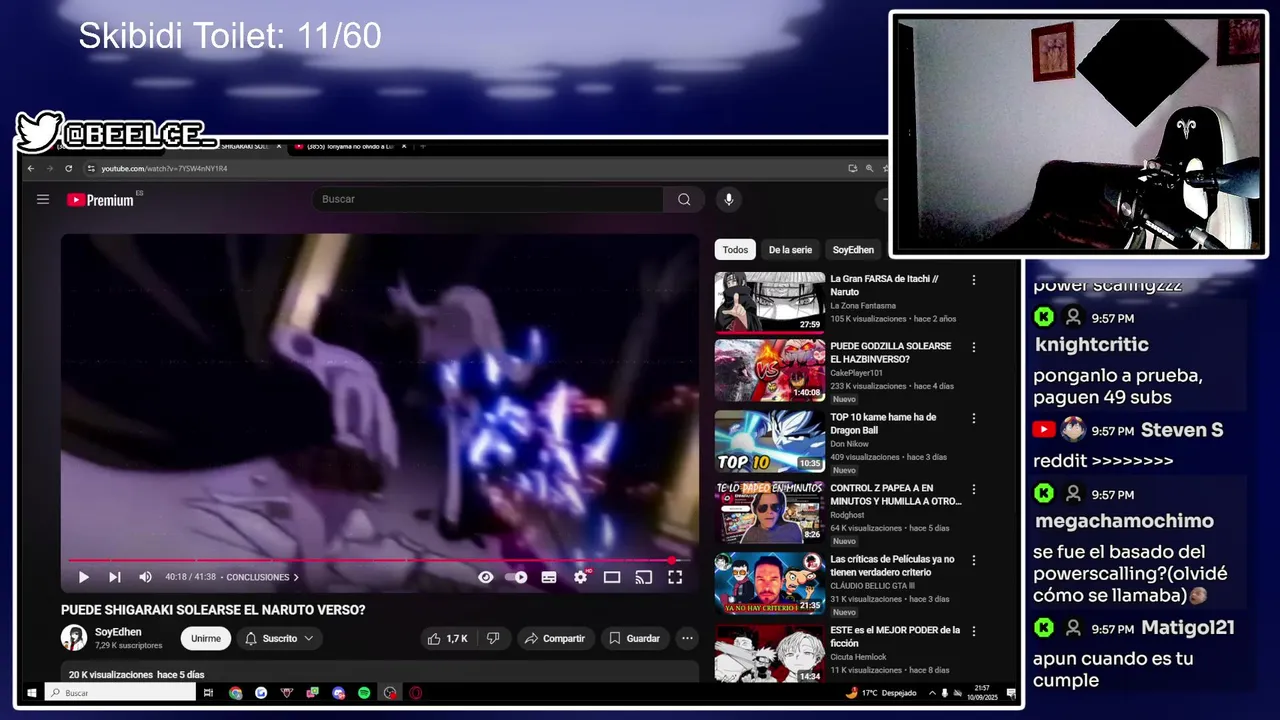Viewport: 1280px width, 720px height.
Task: Open TOP 10 kame hame ha thumbnail
Action: [x=770, y=441]
